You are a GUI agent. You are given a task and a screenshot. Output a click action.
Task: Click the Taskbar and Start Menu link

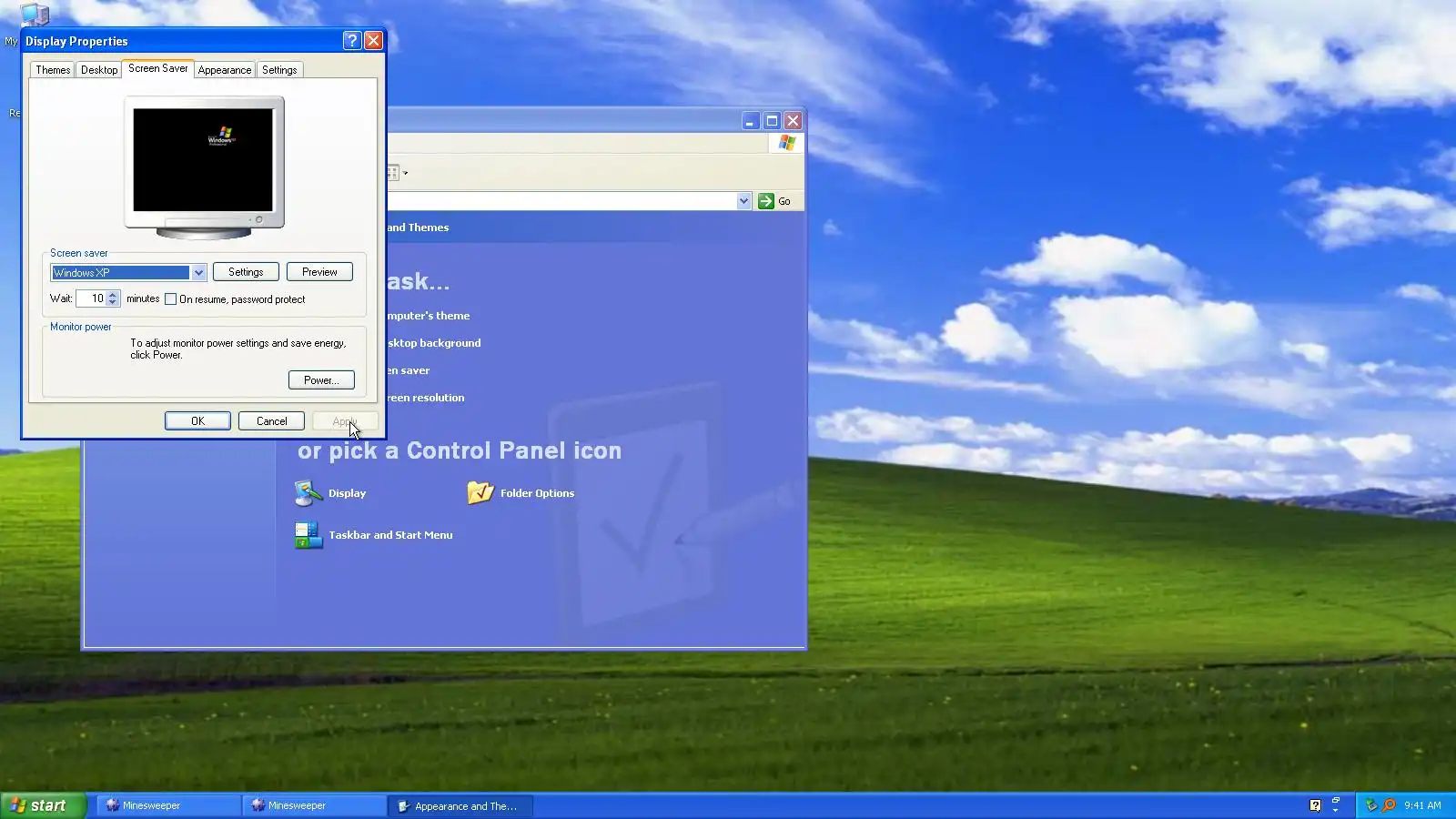(x=390, y=535)
